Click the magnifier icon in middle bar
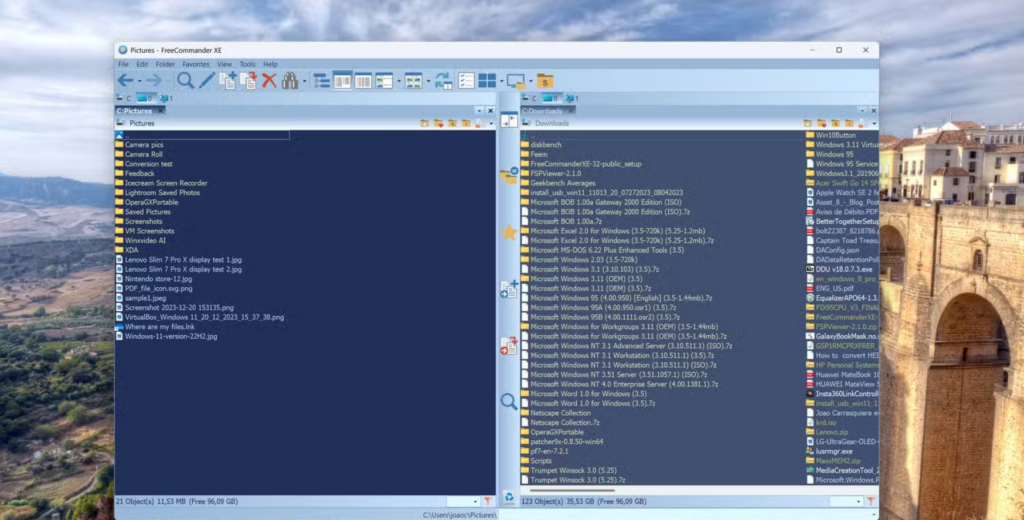This screenshot has height=520, width=1024. tap(509, 401)
